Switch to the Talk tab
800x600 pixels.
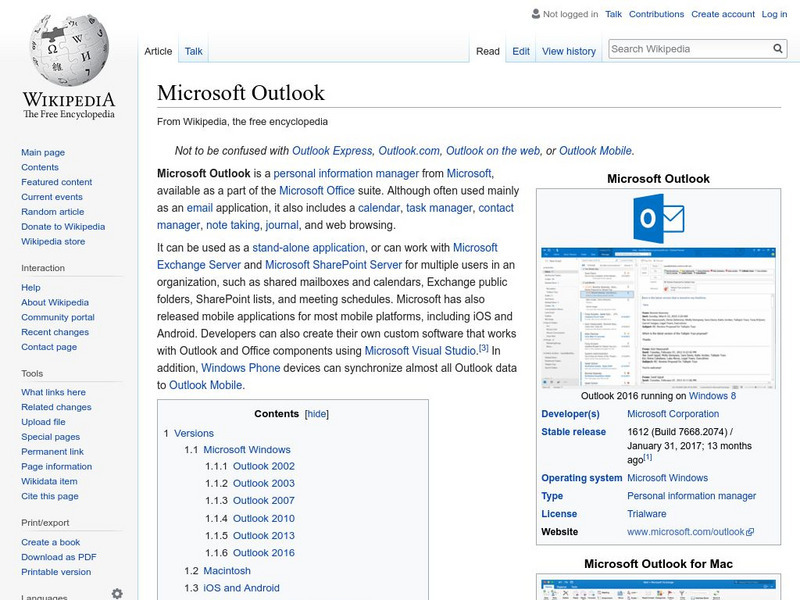(193, 51)
